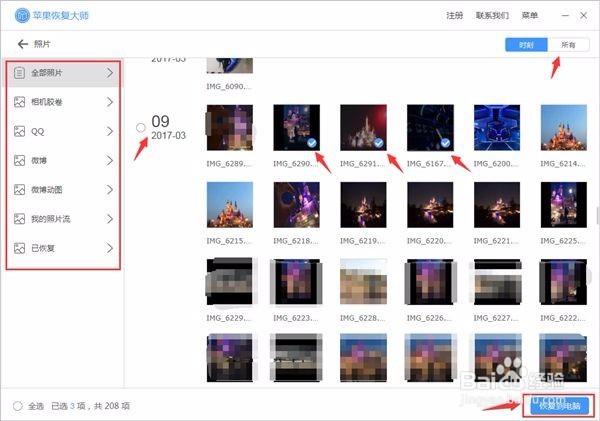Select the 全部照片 category
This screenshot has height=421, width=600.
[63, 73]
